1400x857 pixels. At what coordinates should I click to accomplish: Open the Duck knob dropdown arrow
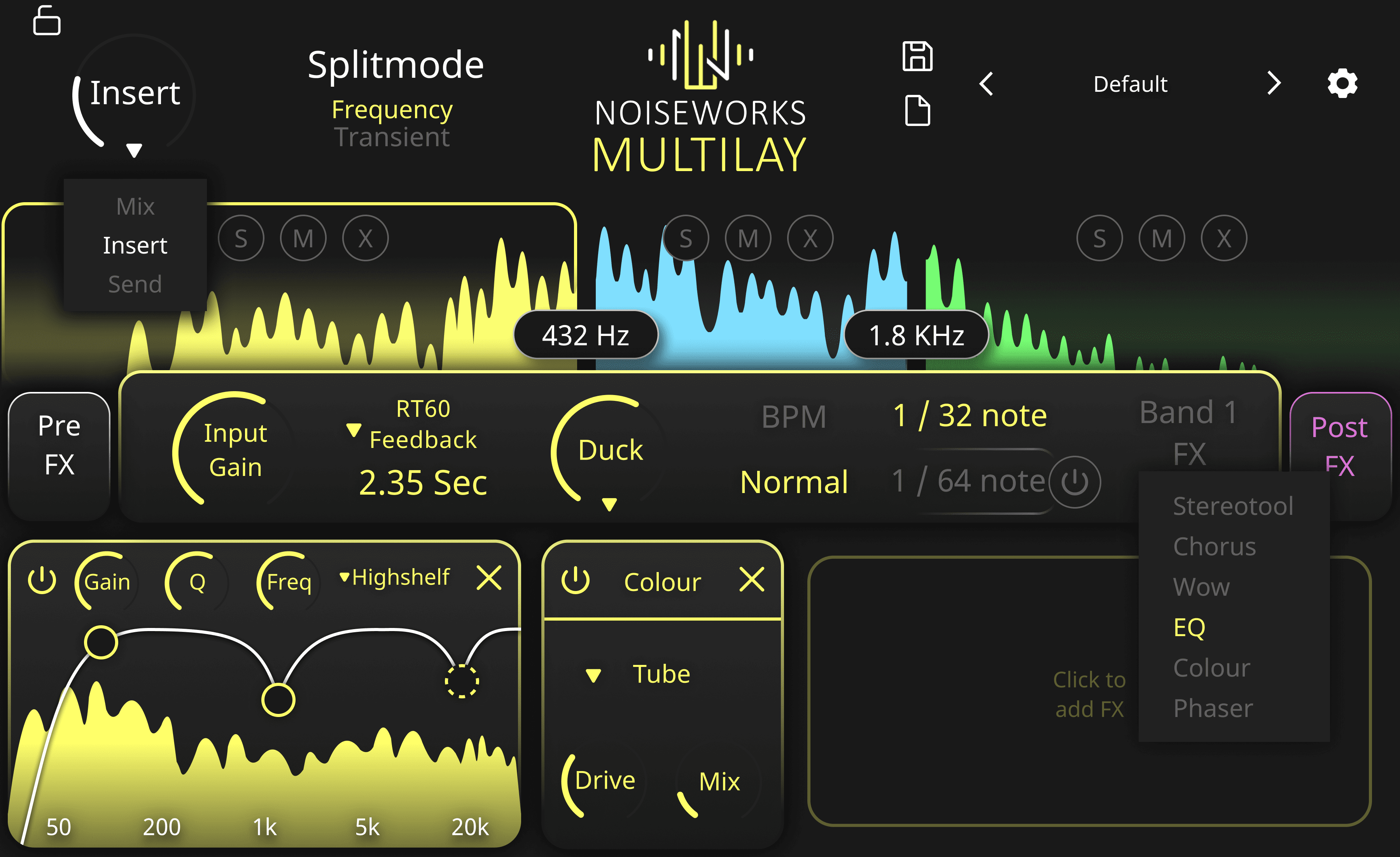609,504
